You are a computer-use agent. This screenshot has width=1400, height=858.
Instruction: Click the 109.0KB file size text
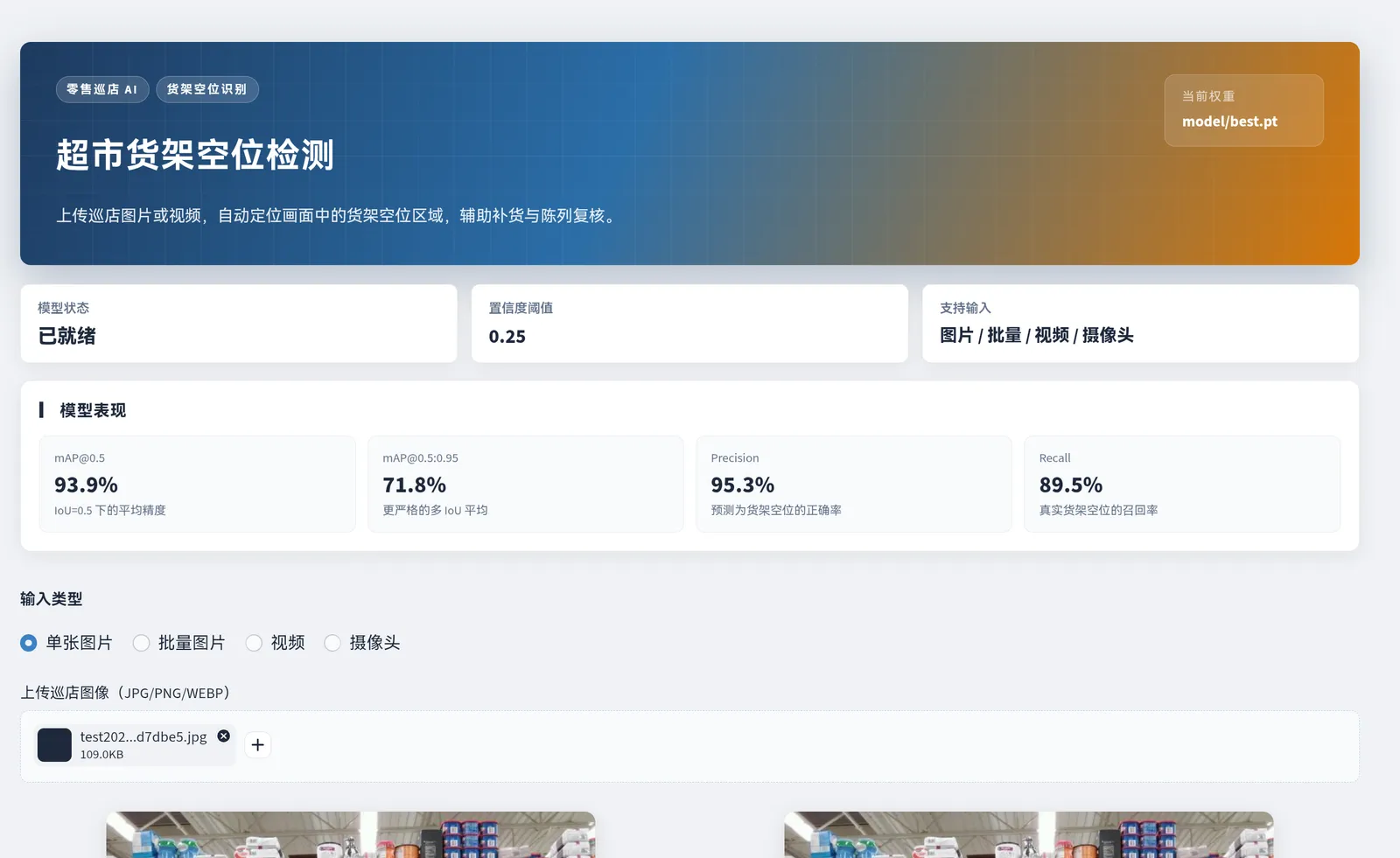click(x=101, y=755)
